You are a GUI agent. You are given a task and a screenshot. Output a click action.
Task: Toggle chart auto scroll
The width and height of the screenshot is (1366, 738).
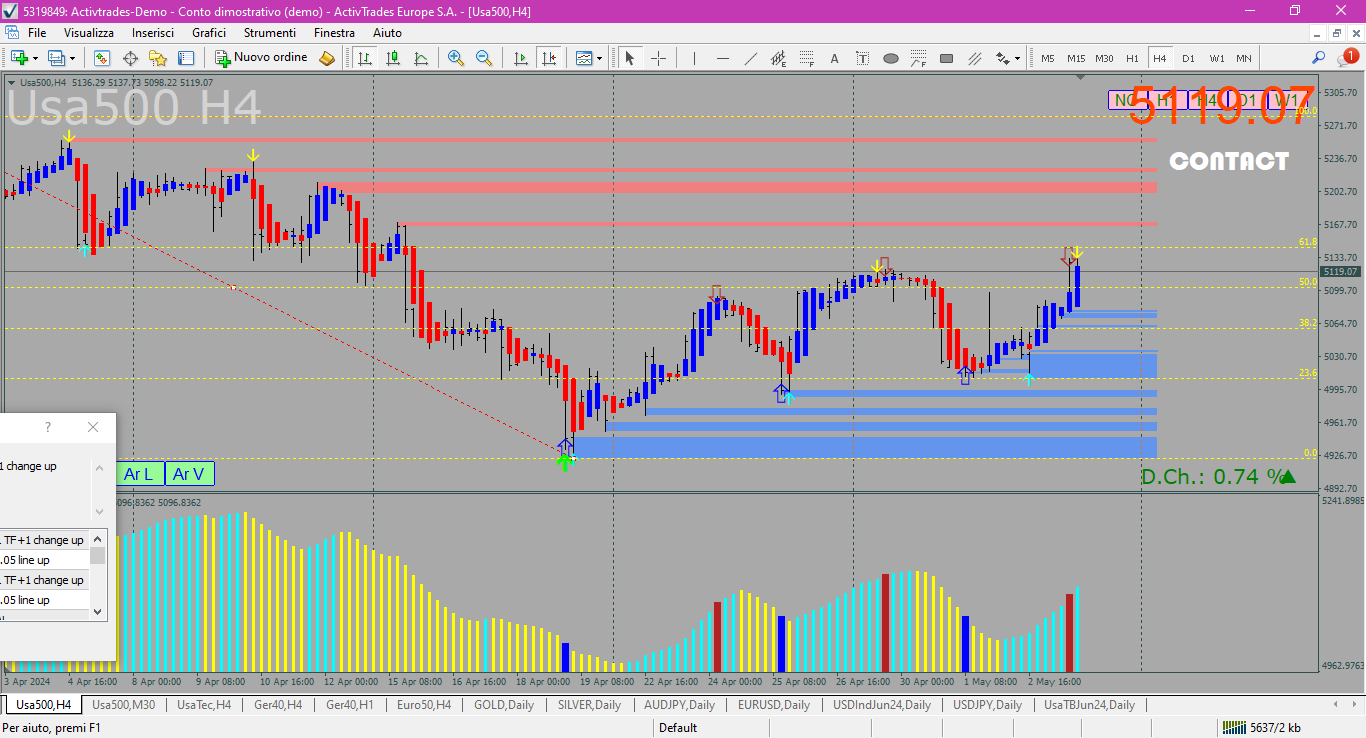coord(520,58)
